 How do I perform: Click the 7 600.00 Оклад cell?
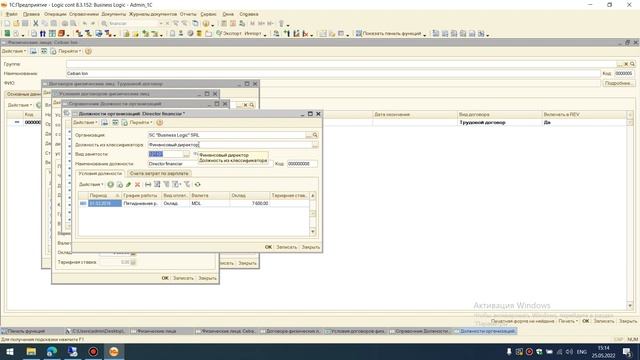pyautogui.click(x=249, y=203)
